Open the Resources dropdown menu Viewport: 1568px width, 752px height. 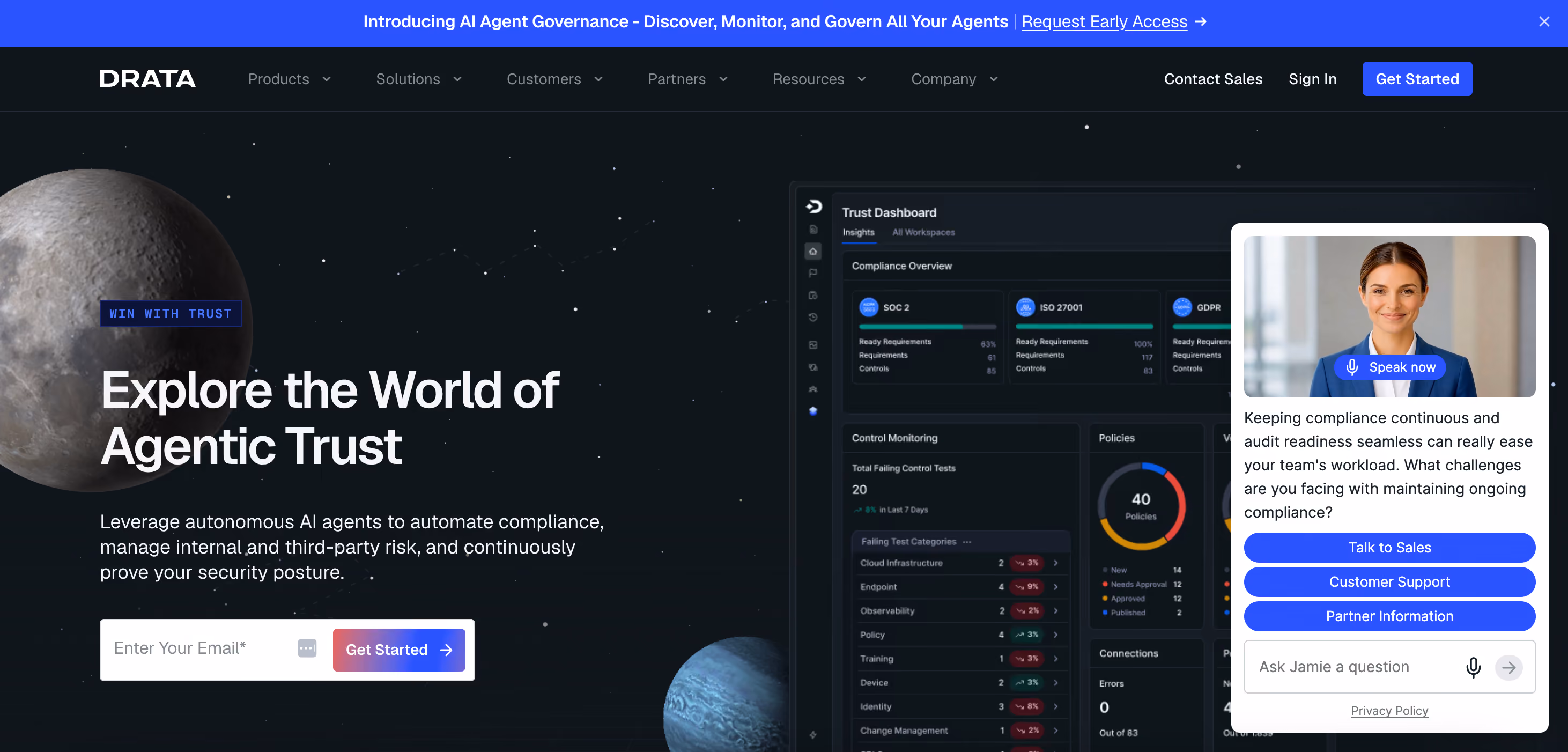819,79
